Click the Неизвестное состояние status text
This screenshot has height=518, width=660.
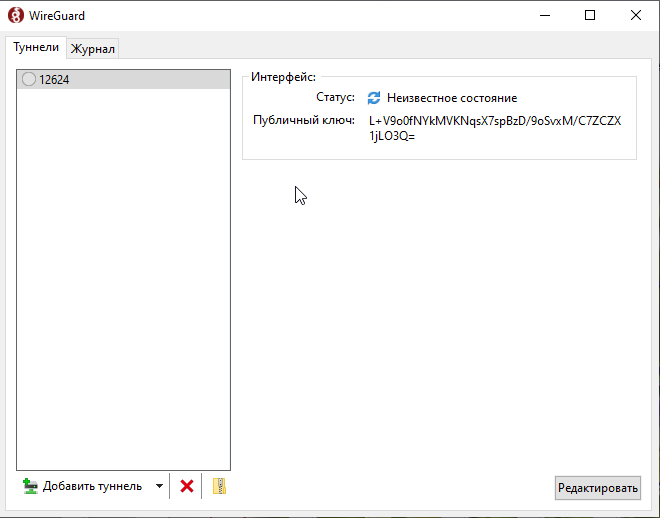[452, 98]
